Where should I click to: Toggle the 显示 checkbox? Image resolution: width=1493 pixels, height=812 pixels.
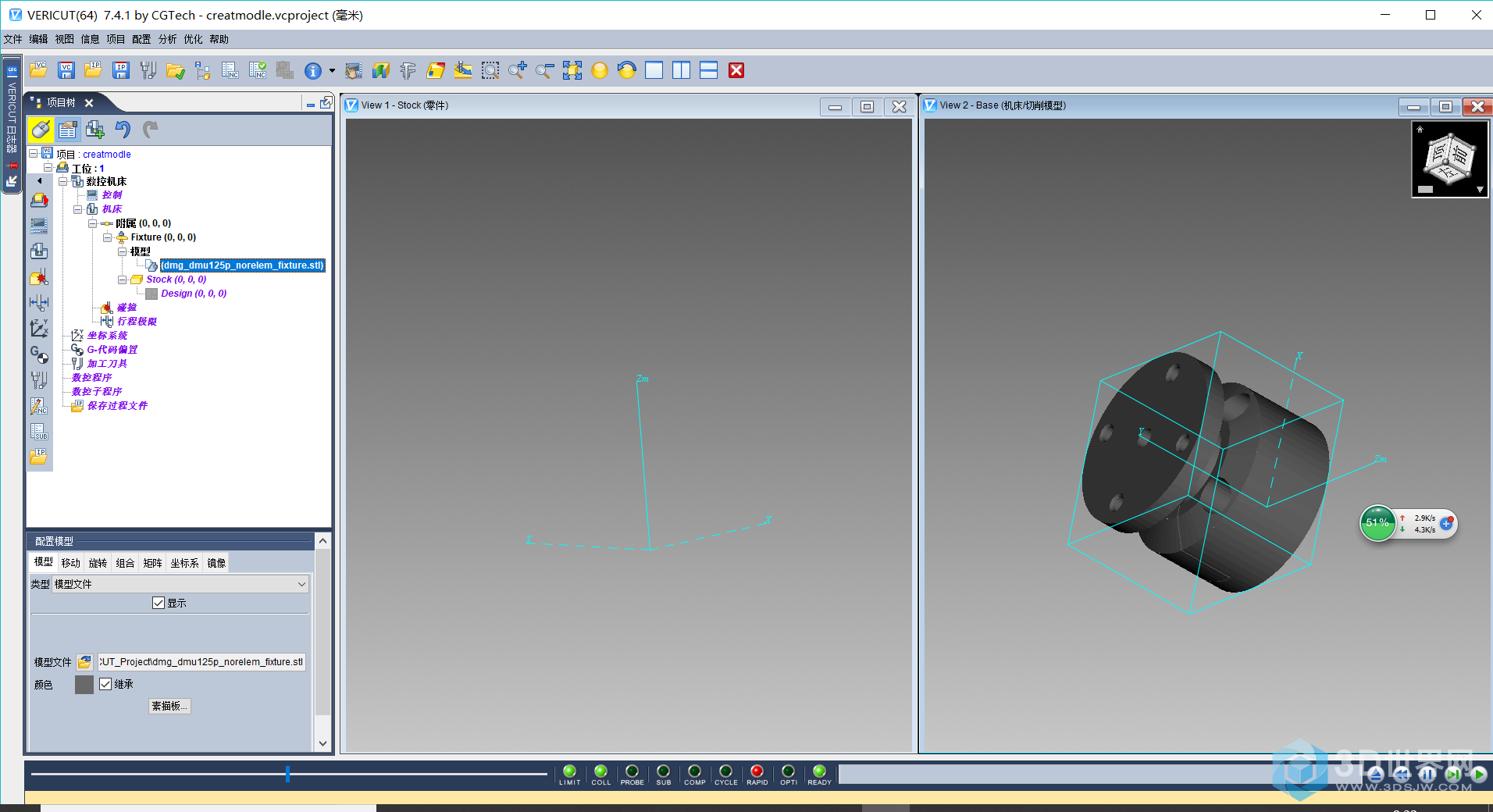pos(159,603)
